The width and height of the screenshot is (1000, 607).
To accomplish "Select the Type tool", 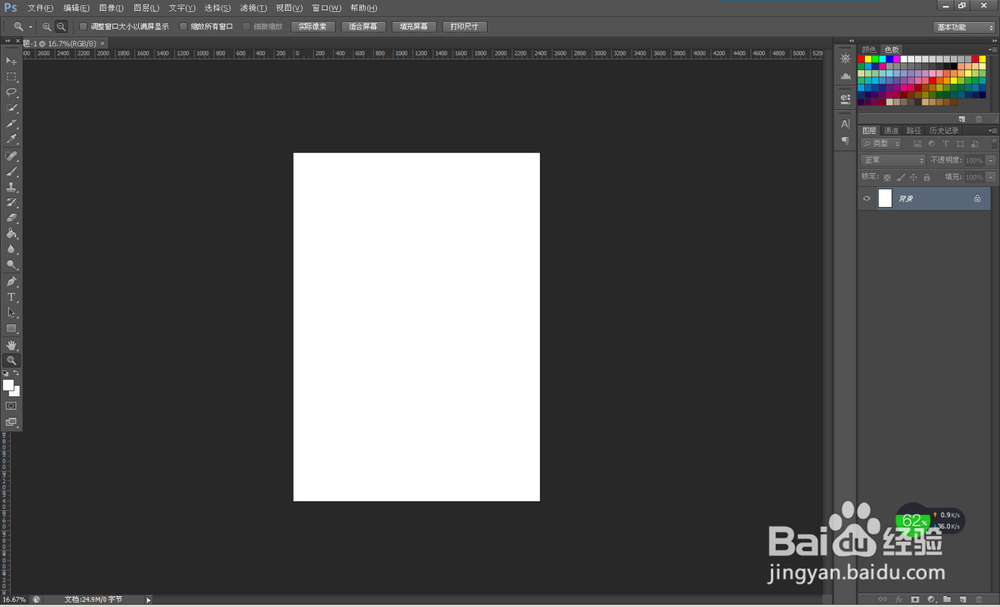I will [x=12, y=297].
